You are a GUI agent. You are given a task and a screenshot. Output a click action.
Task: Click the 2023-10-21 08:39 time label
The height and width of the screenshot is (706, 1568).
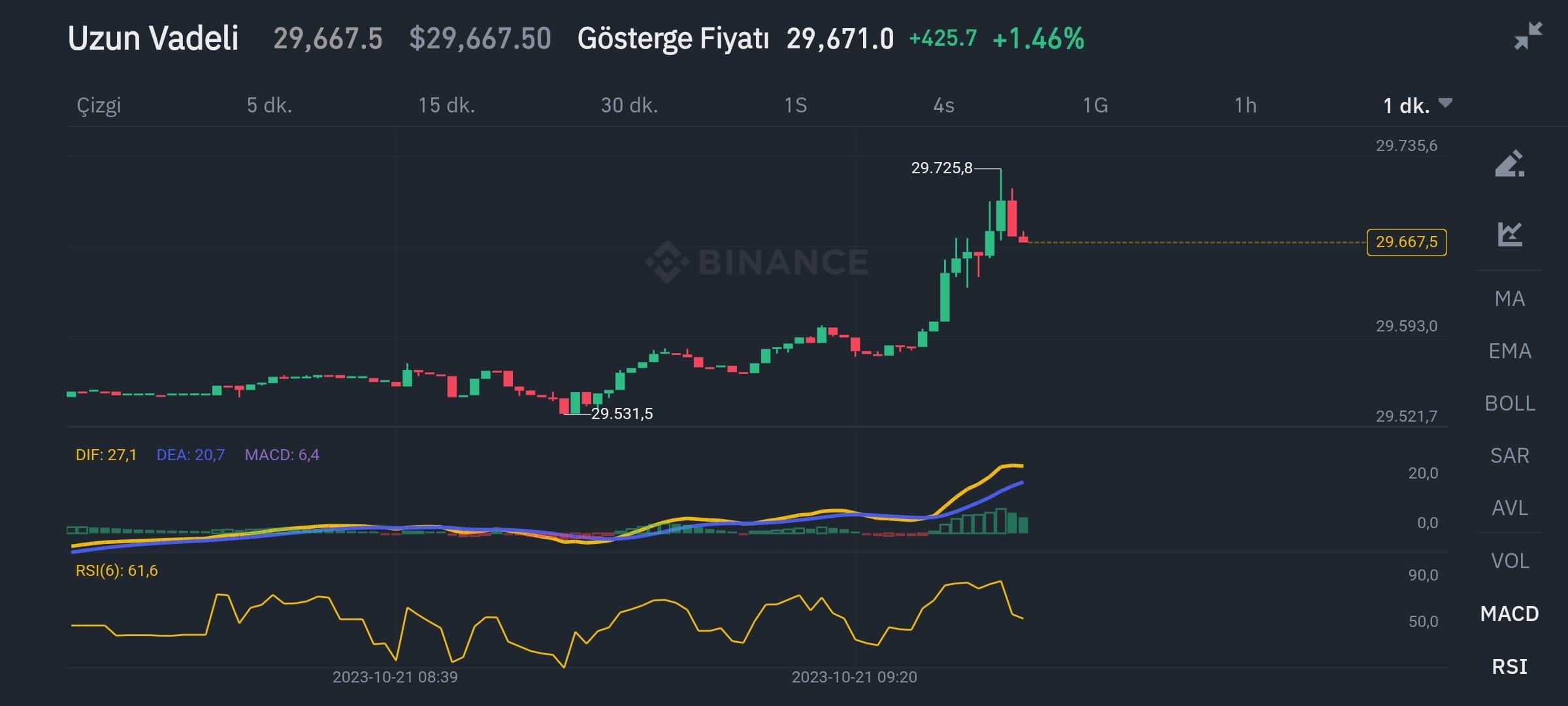coord(395,677)
